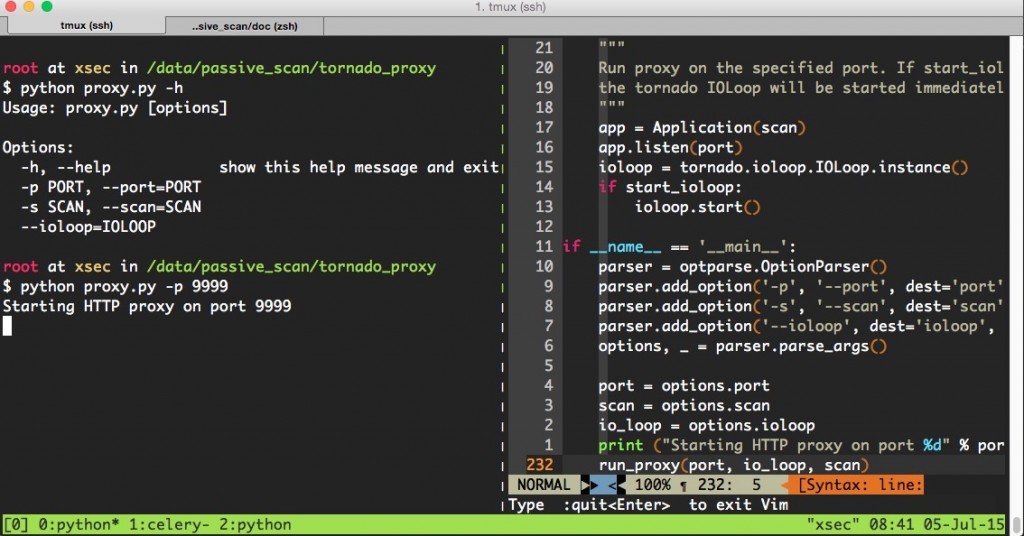Click the yellow minimize window button
This screenshot has height=536, width=1024.
[29, 7]
